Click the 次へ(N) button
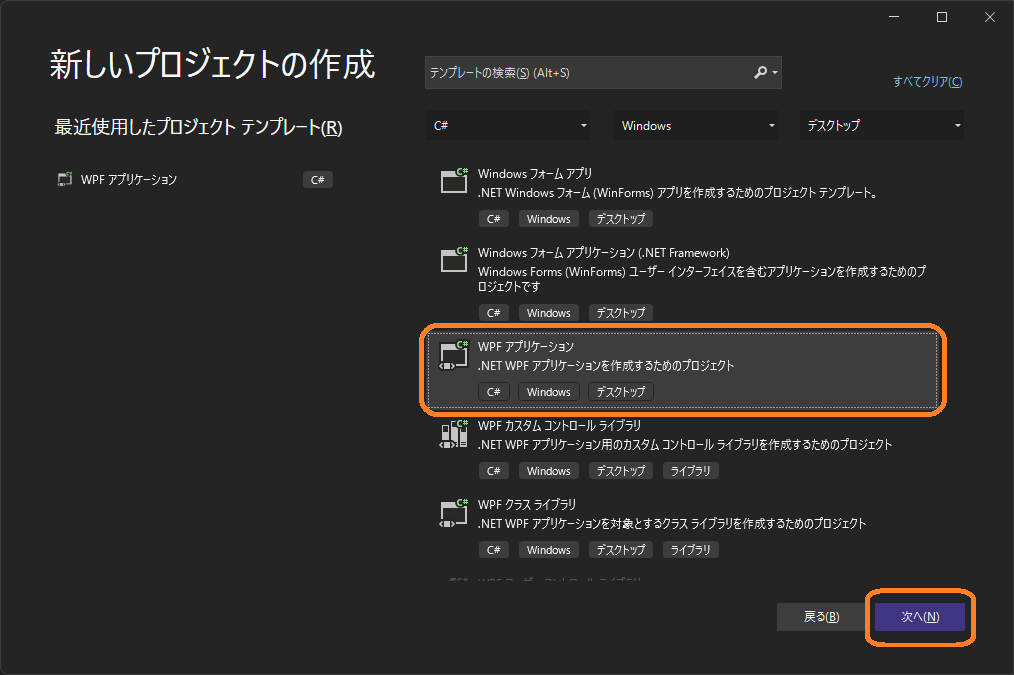1014x675 pixels. [920, 617]
